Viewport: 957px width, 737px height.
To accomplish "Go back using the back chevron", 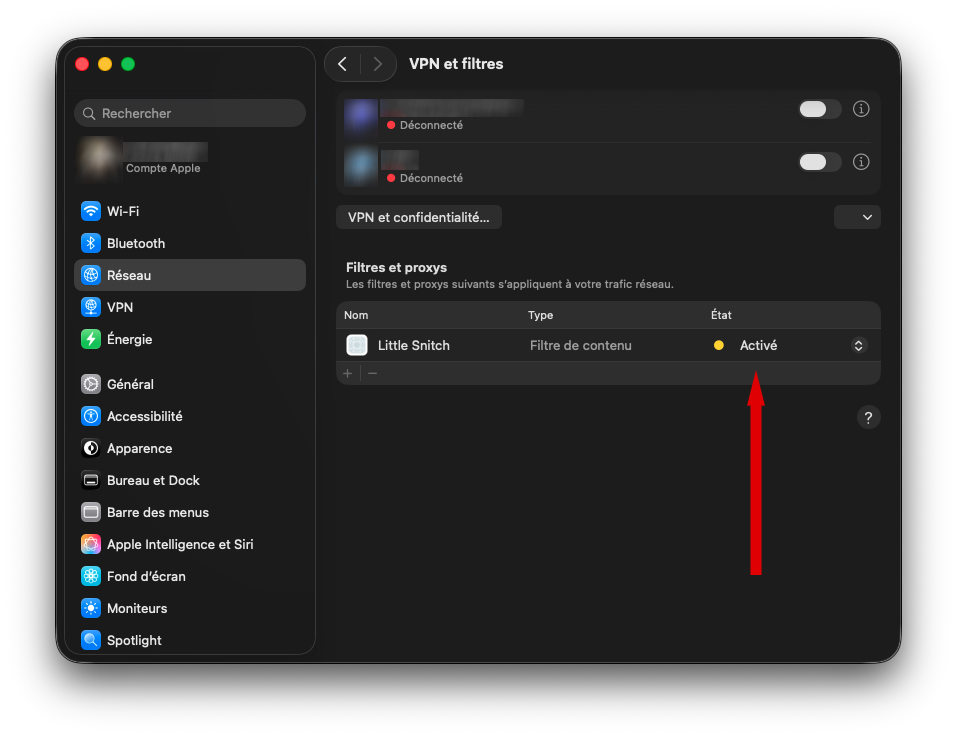I will (x=343, y=64).
